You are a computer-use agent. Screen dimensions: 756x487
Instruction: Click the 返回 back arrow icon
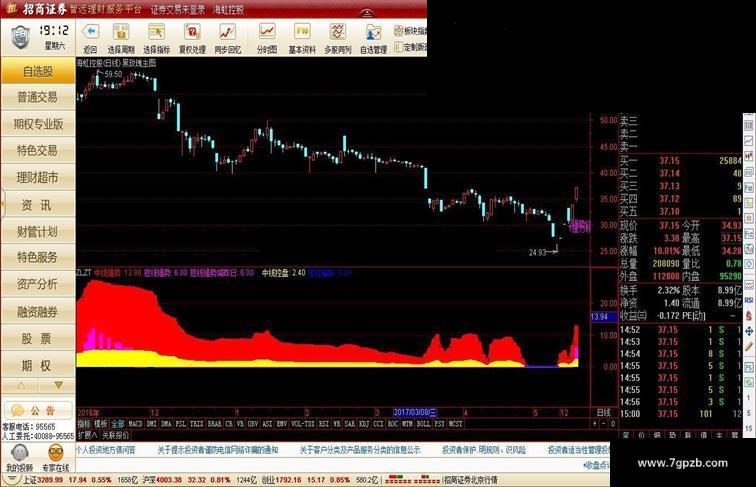90,33
